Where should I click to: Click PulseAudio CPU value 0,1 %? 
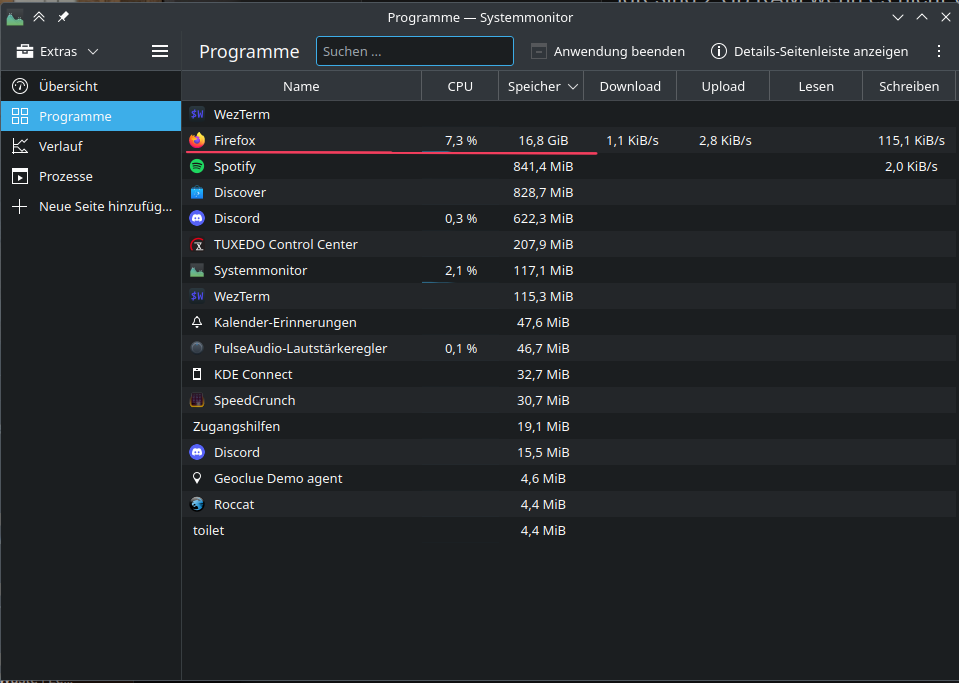pyautogui.click(x=461, y=348)
